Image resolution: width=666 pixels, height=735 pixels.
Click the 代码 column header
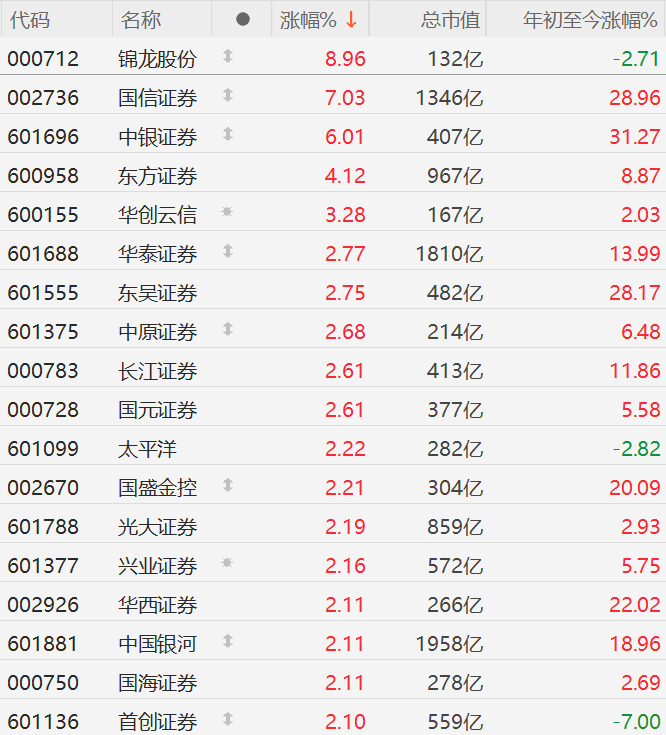pyautogui.click(x=30, y=20)
